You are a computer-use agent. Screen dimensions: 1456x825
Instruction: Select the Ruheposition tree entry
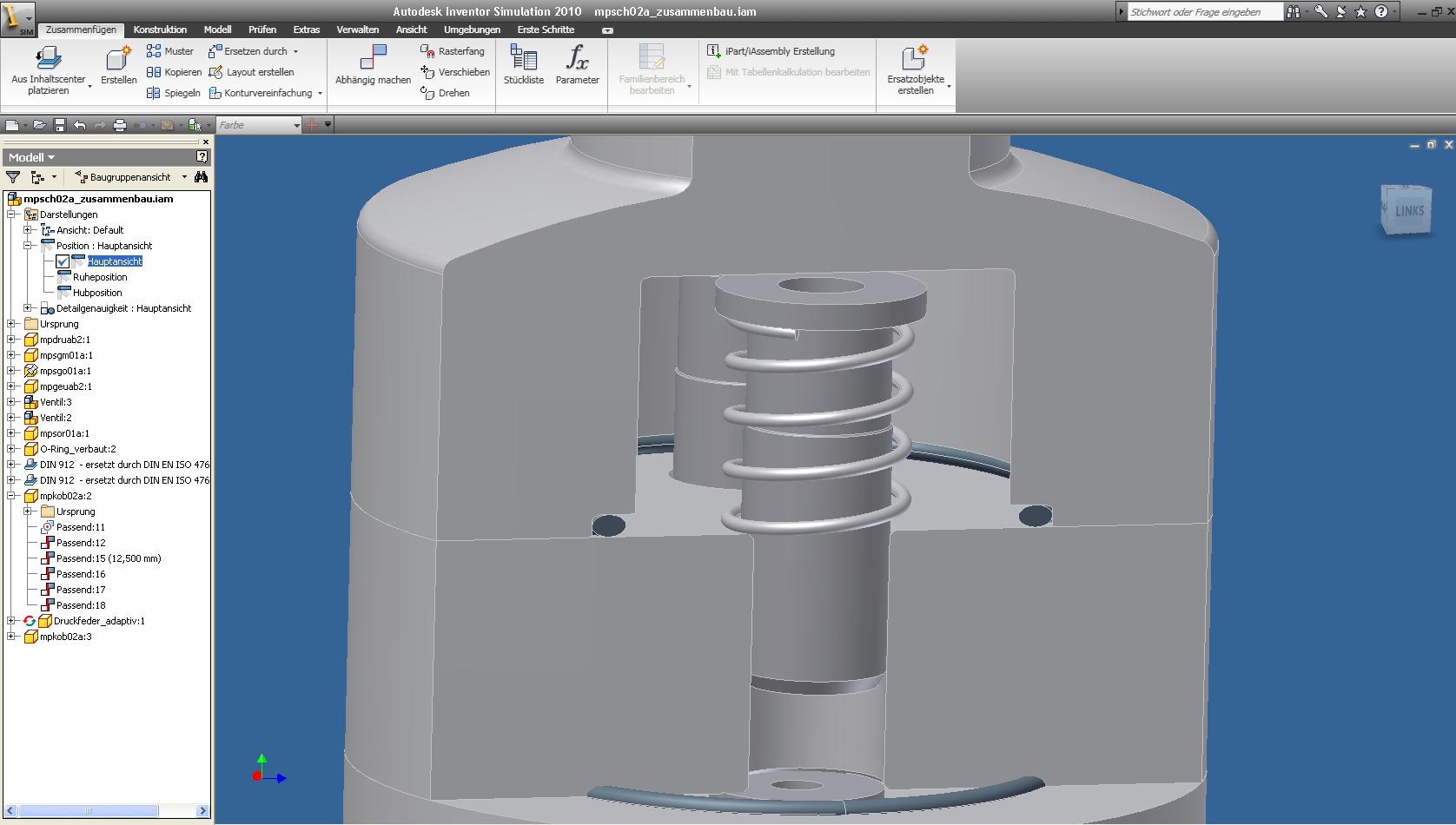point(99,277)
